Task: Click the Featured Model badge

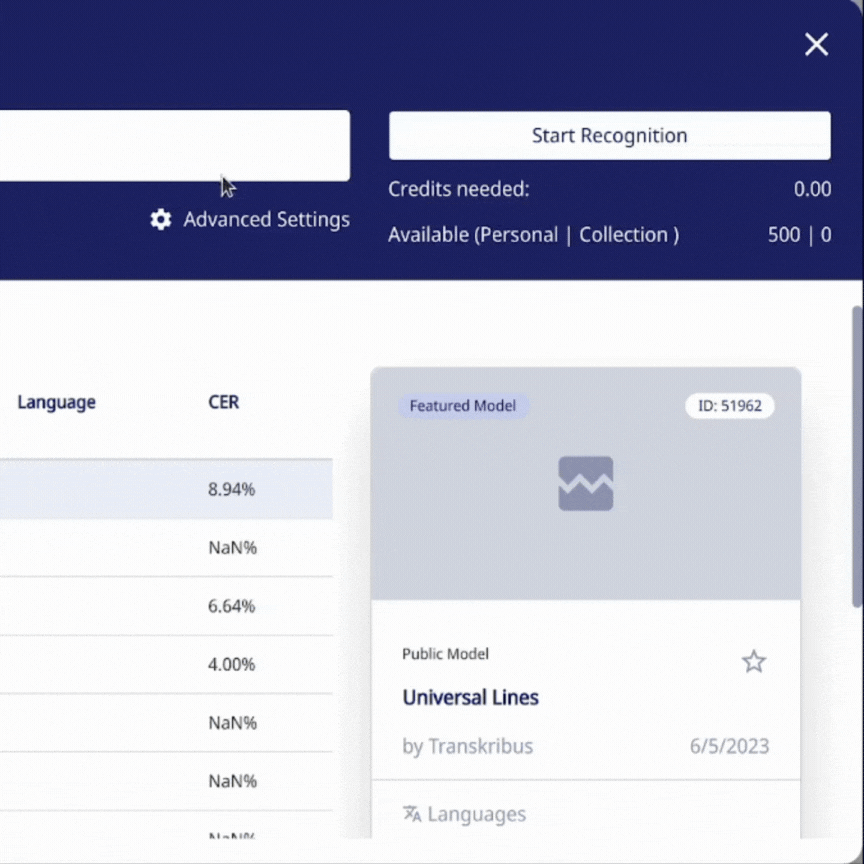Action: click(x=462, y=406)
